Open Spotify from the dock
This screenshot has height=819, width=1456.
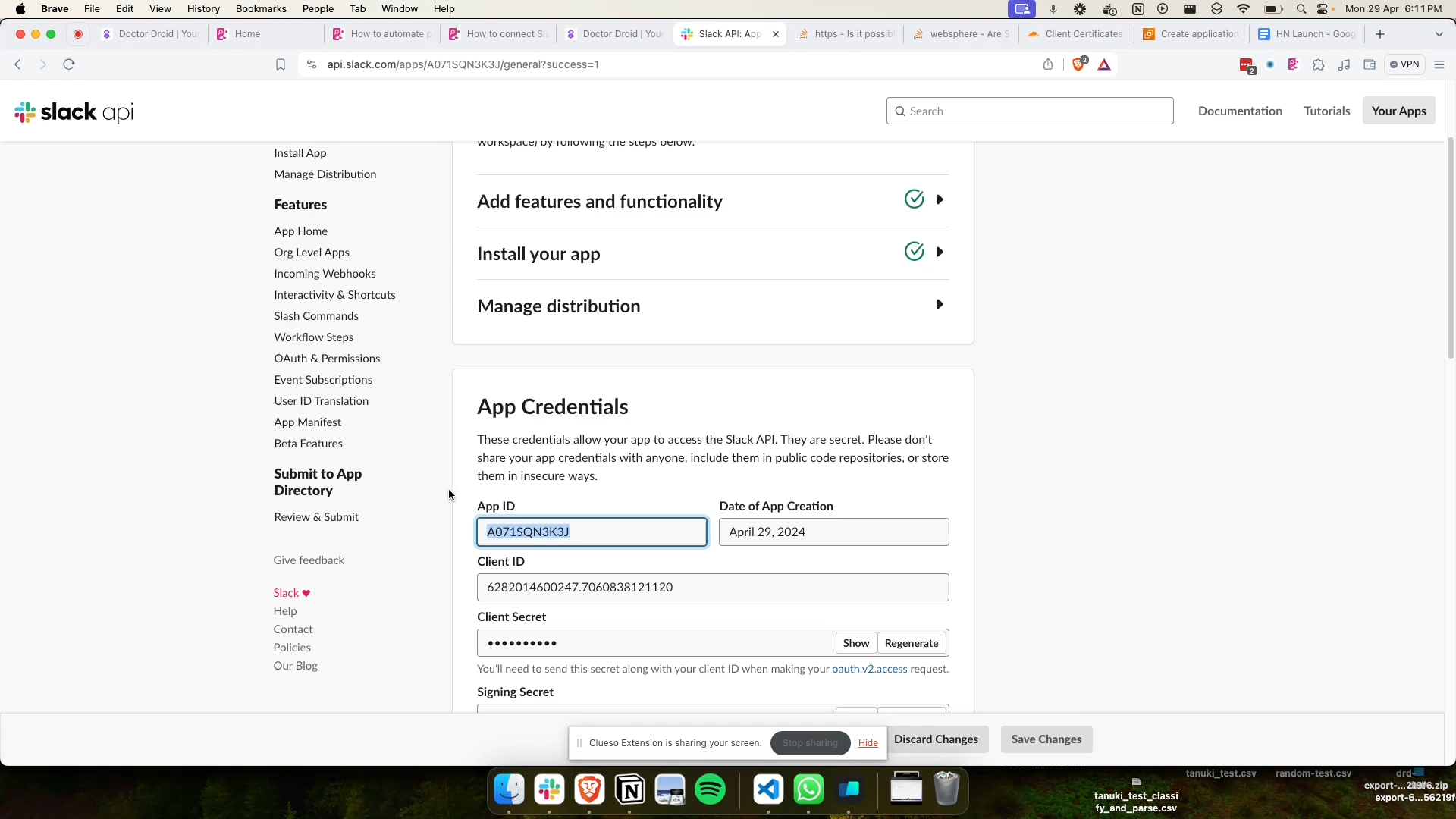tap(711, 790)
